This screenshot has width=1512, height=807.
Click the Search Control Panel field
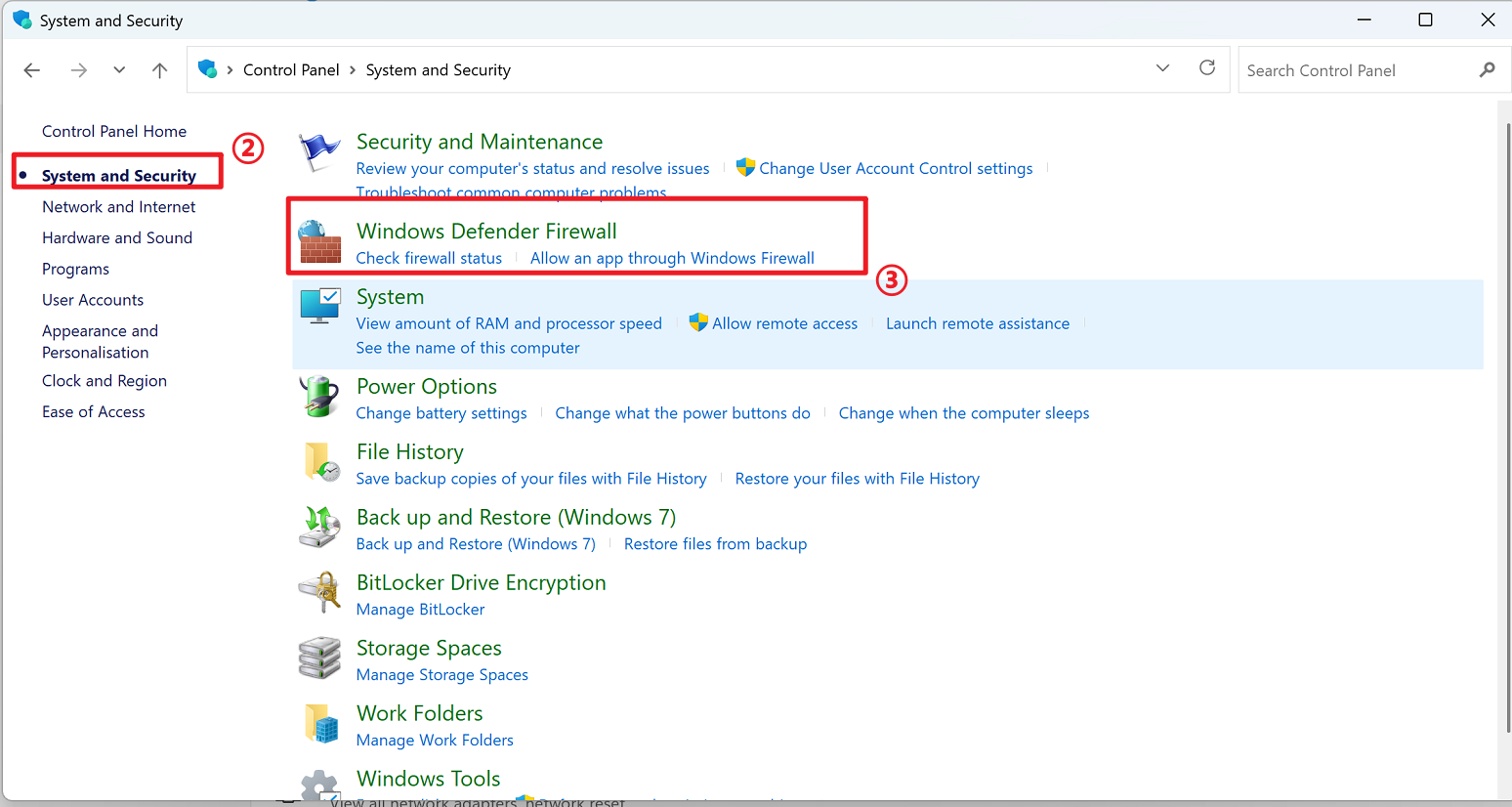click(x=1358, y=70)
